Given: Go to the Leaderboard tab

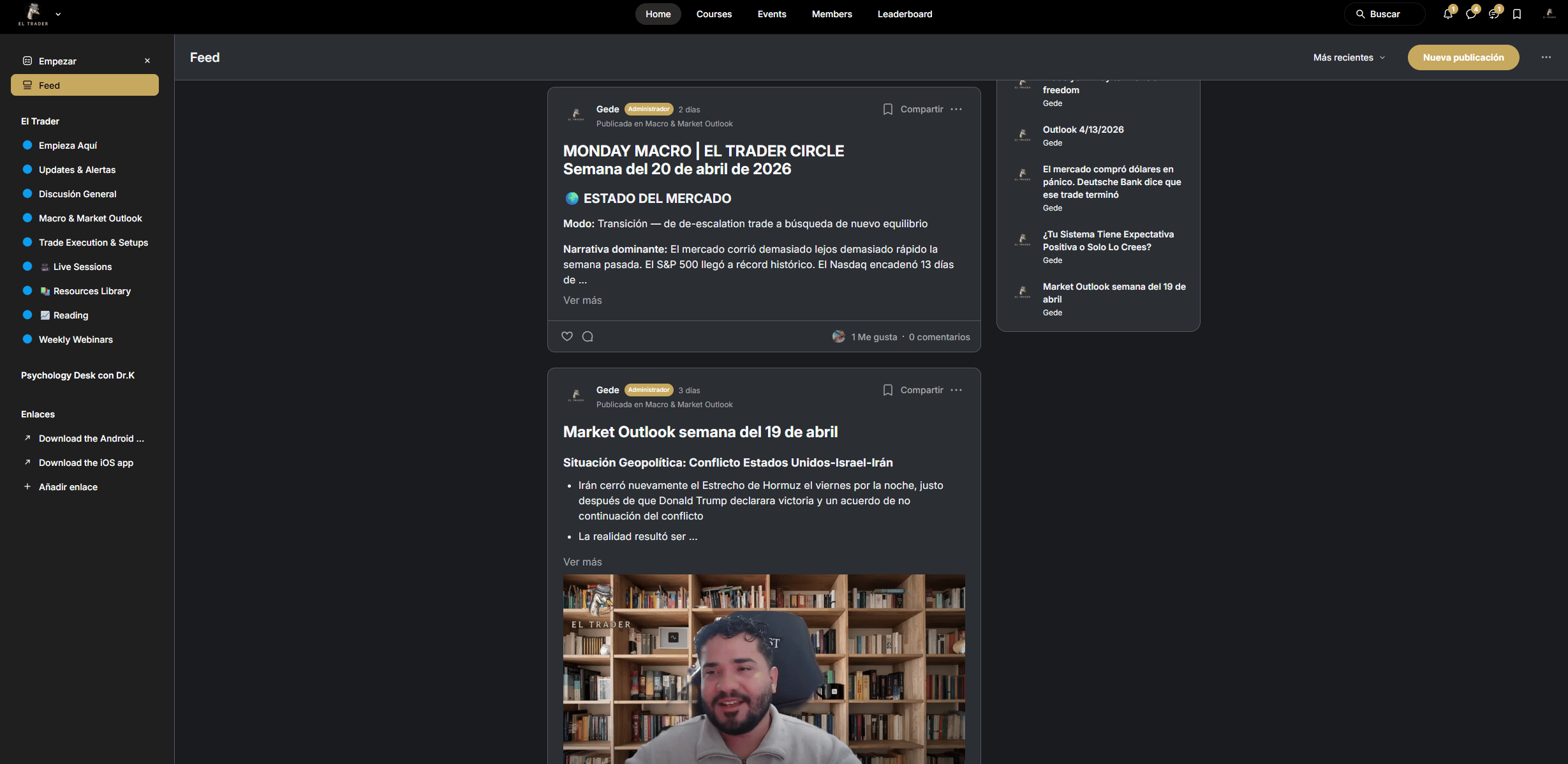Looking at the screenshot, I should pyautogui.click(x=904, y=14).
